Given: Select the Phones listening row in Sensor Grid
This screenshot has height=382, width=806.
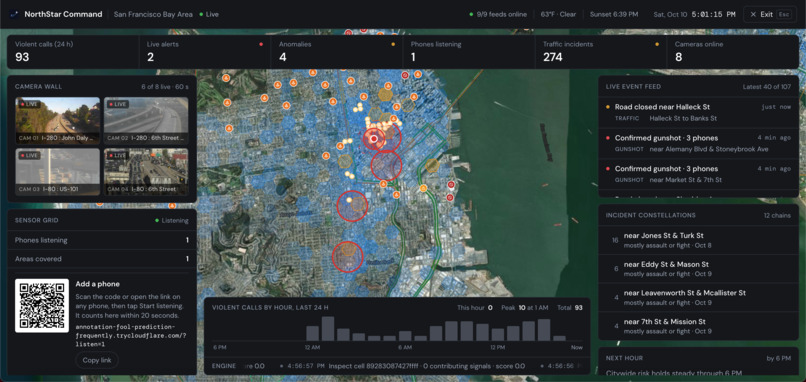Looking at the screenshot, I should click(x=102, y=240).
